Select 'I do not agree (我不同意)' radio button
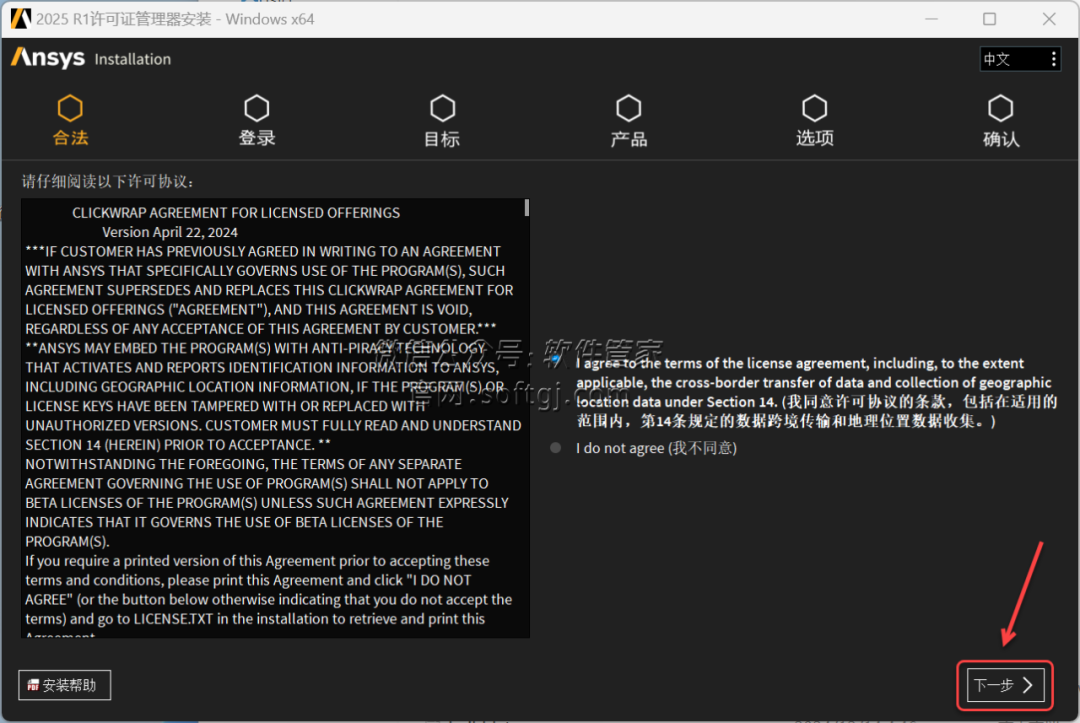 555,448
